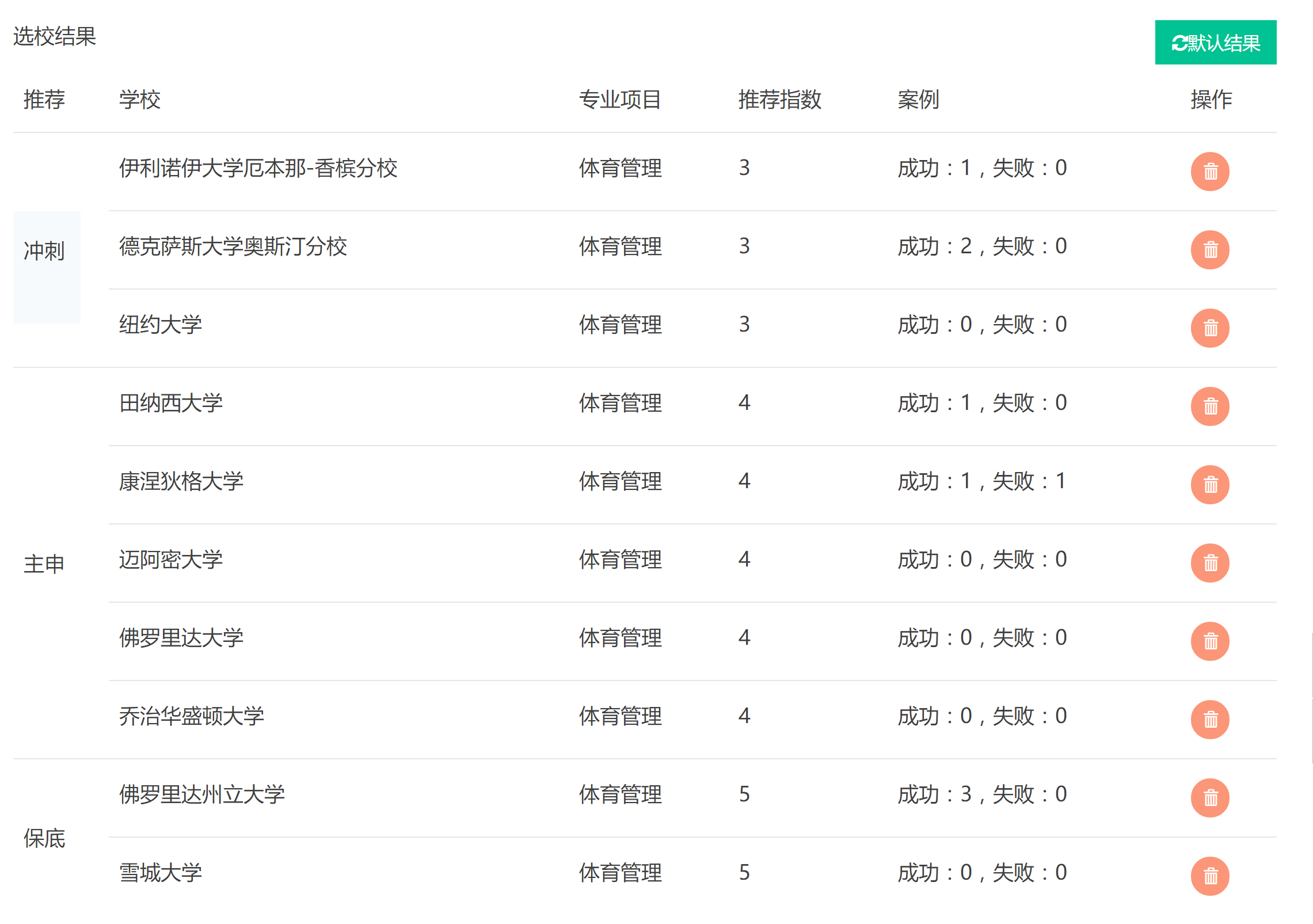Image resolution: width=1313 pixels, height=924 pixels.
Task: Delete 迈阿密大学 with the trash icon
Action: [x=1210, y=563]
